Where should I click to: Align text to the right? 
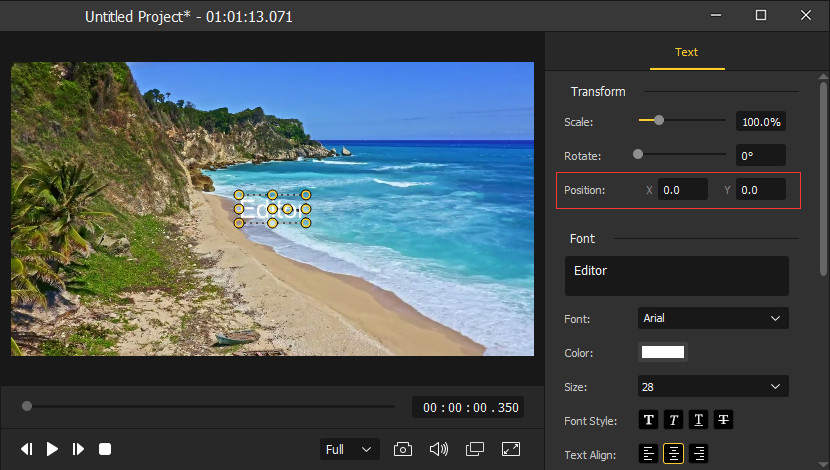tap(698, 454)
